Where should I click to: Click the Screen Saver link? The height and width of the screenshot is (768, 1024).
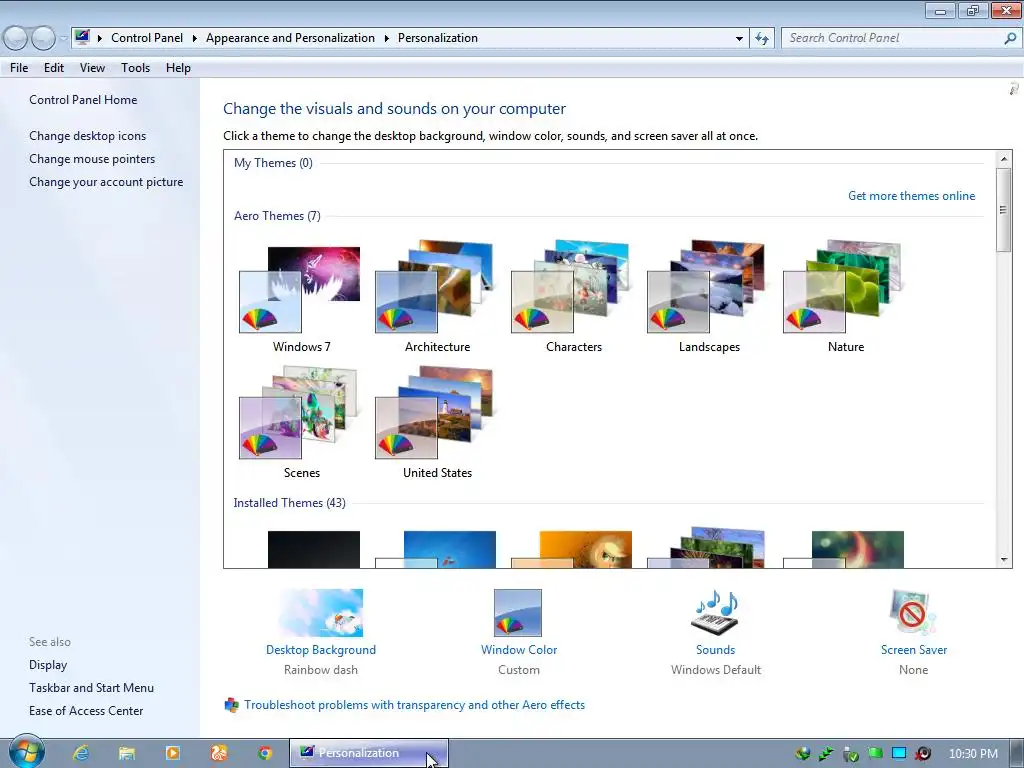(x=914, y=650)
